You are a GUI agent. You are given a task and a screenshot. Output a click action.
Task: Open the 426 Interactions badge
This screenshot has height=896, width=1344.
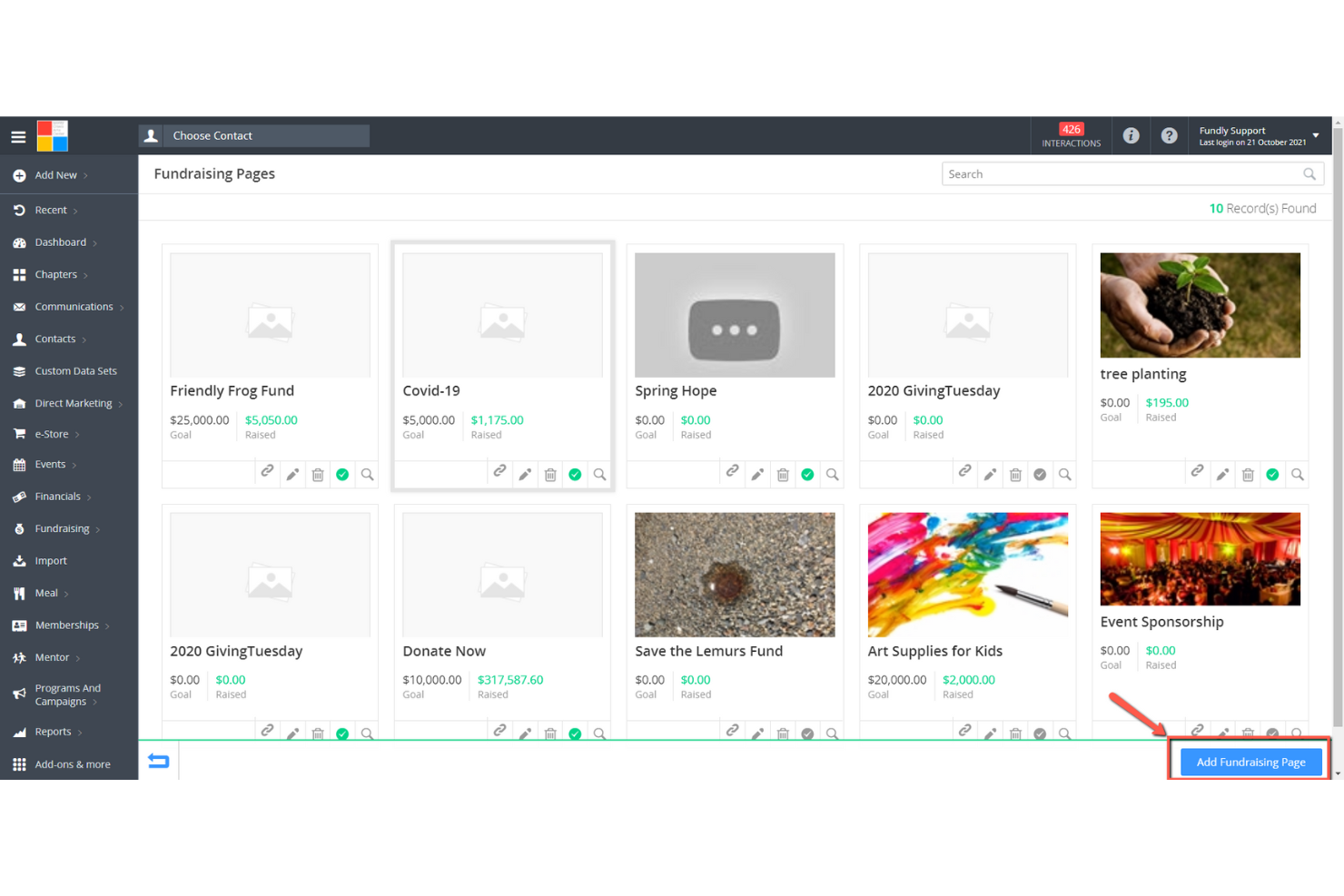coord(1072,135)
